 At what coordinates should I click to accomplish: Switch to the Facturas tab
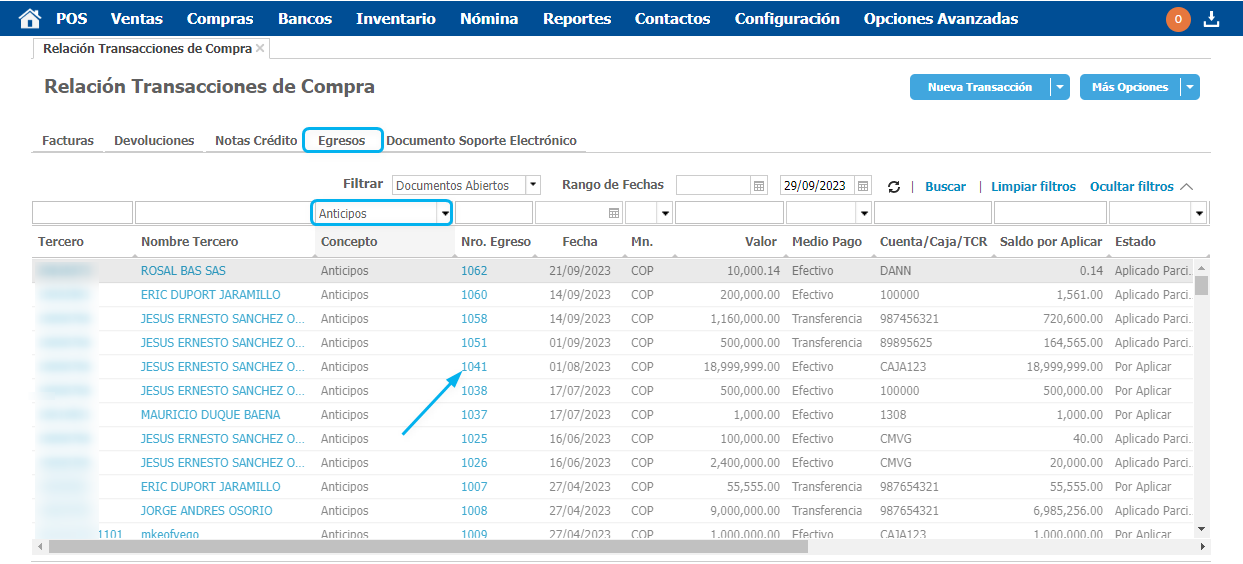(x=68, y=141)
